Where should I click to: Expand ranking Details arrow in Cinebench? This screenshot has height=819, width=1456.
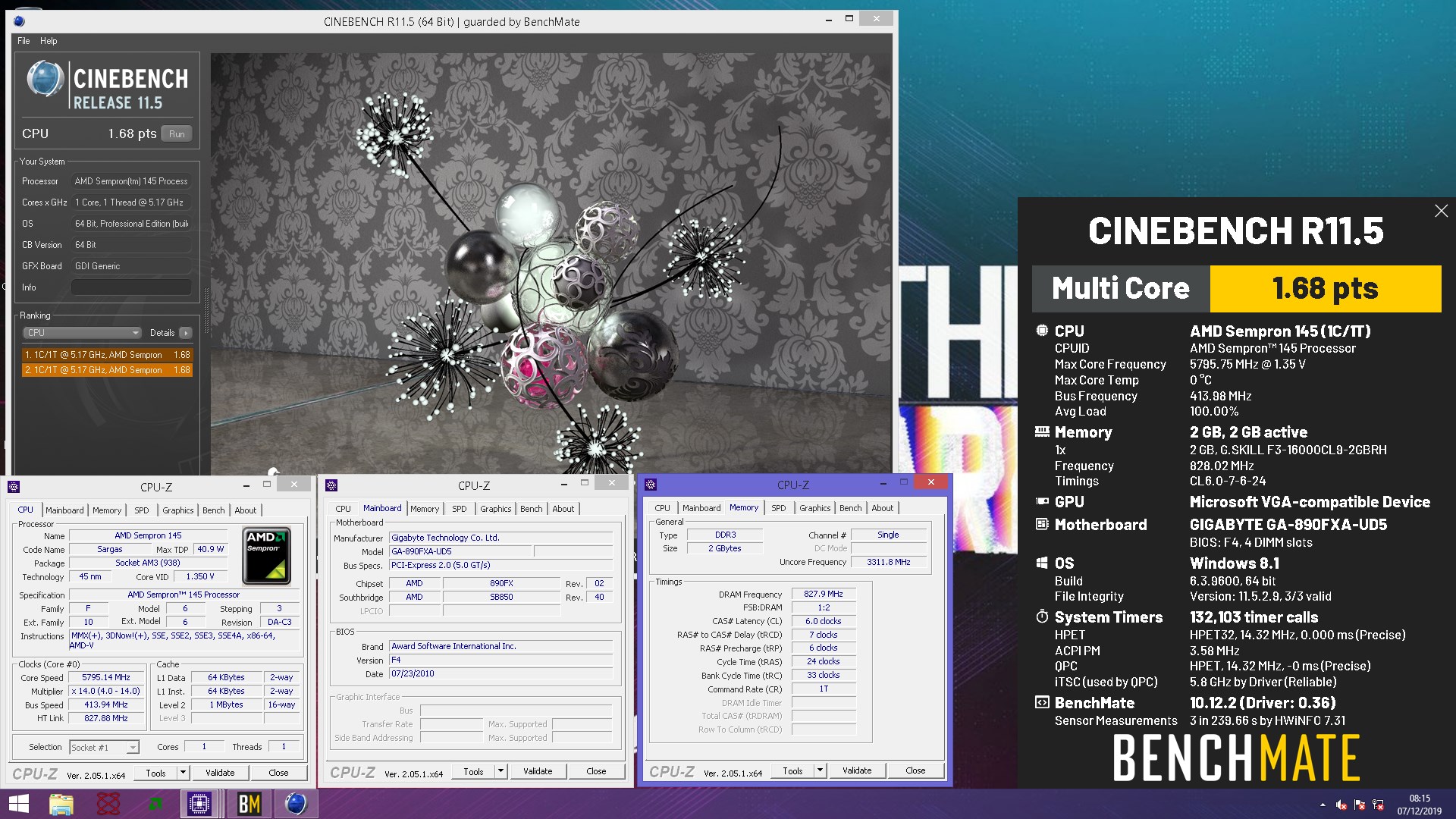tap(186, 332)
